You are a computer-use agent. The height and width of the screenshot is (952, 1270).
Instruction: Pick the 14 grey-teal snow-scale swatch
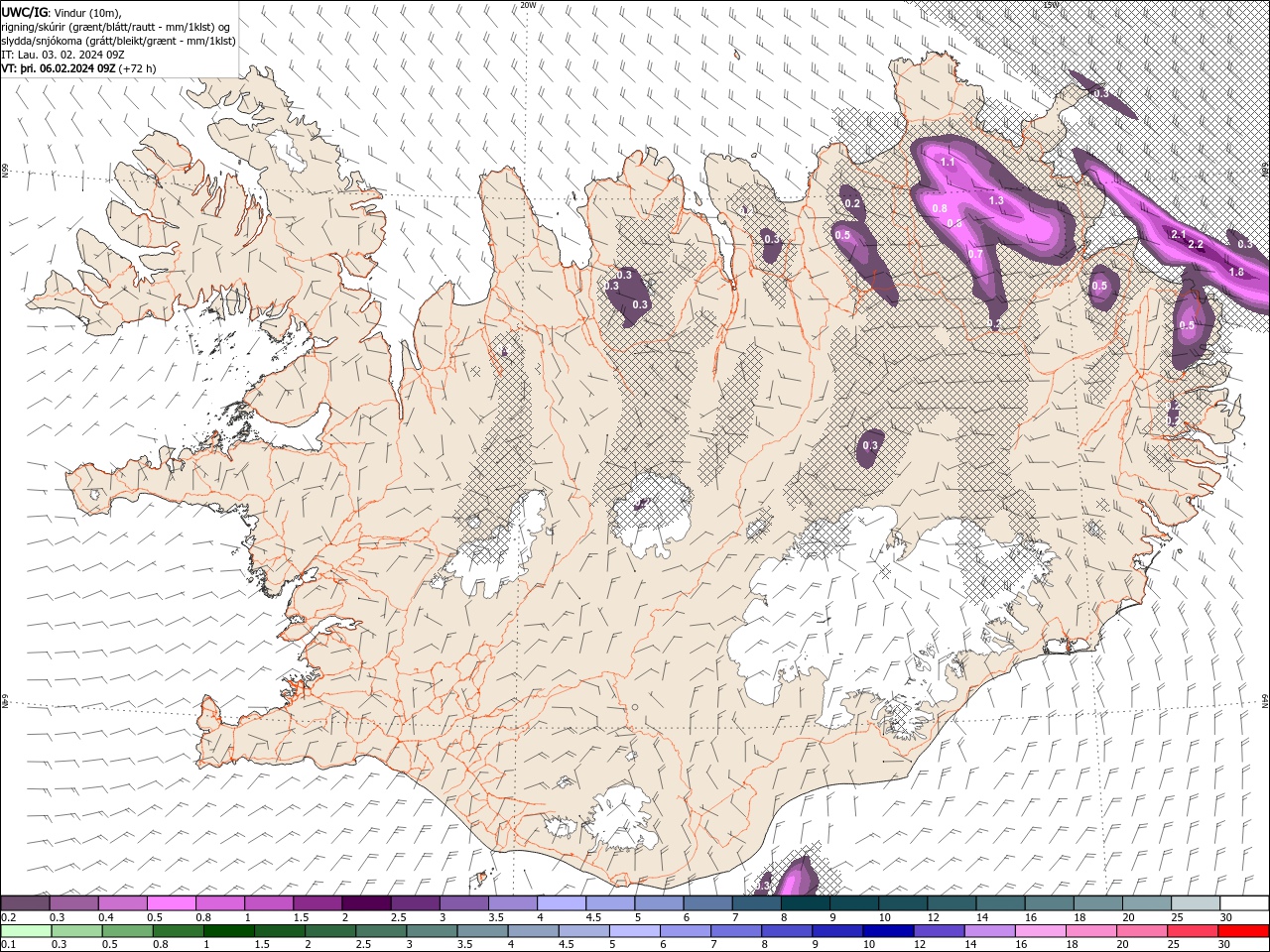[1001, 902]
